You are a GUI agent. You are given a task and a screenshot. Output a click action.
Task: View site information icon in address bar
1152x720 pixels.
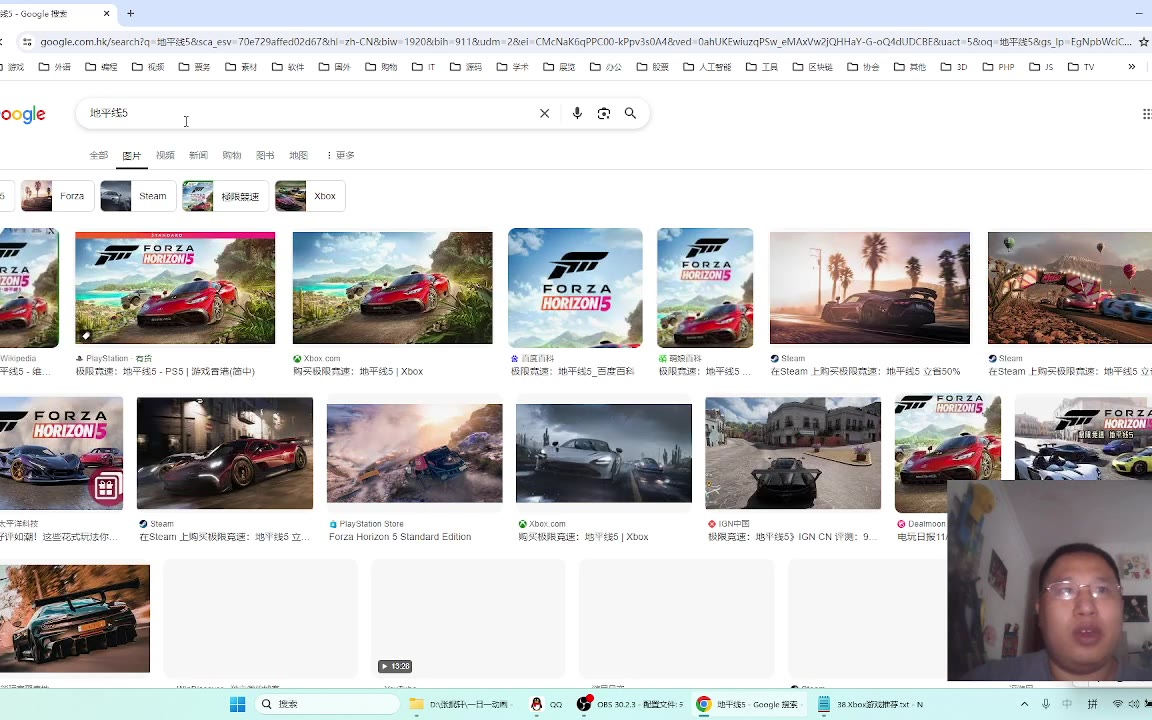click(x=27, y=42)
